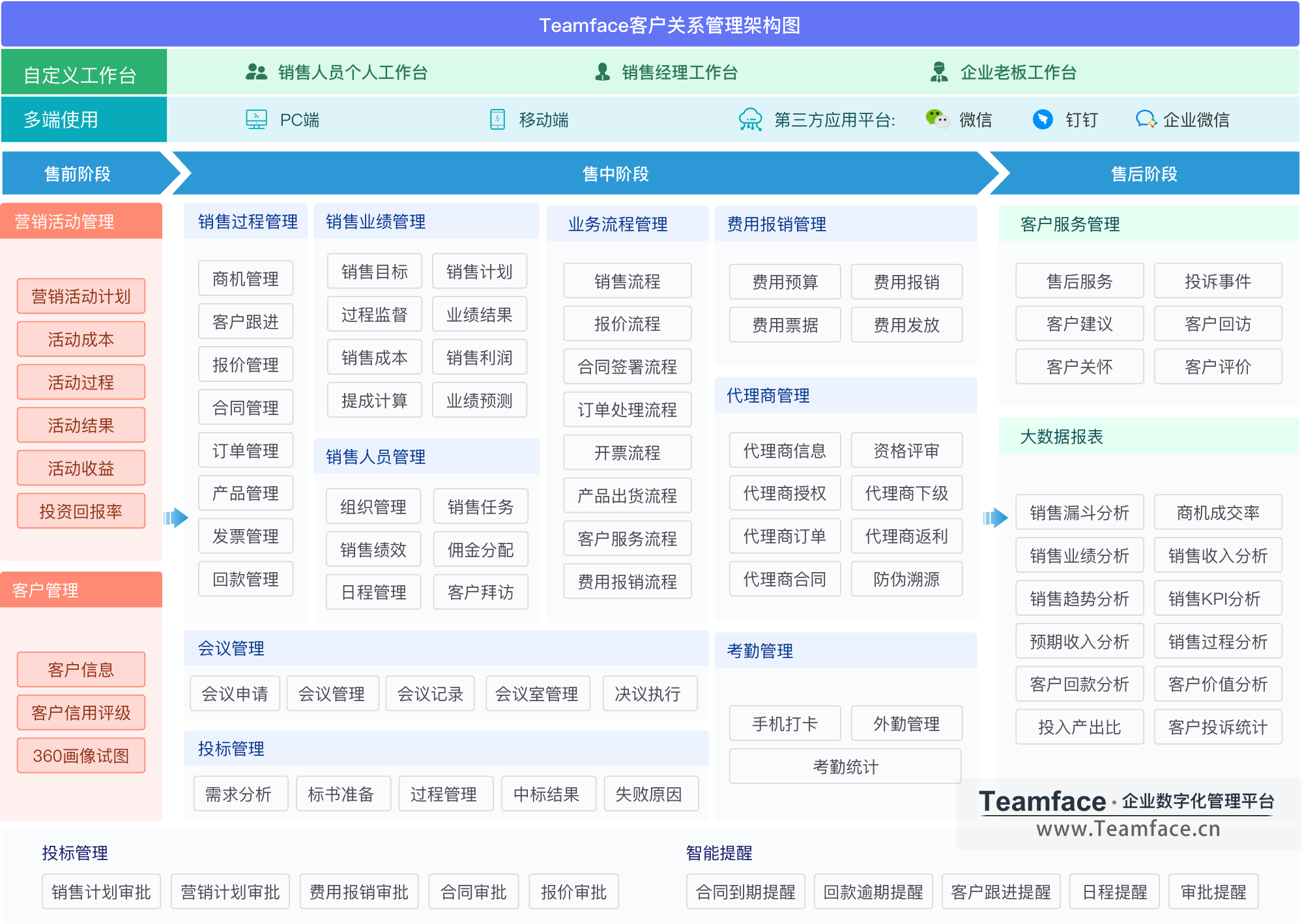Select the 活动收益 item

point(81,469)
